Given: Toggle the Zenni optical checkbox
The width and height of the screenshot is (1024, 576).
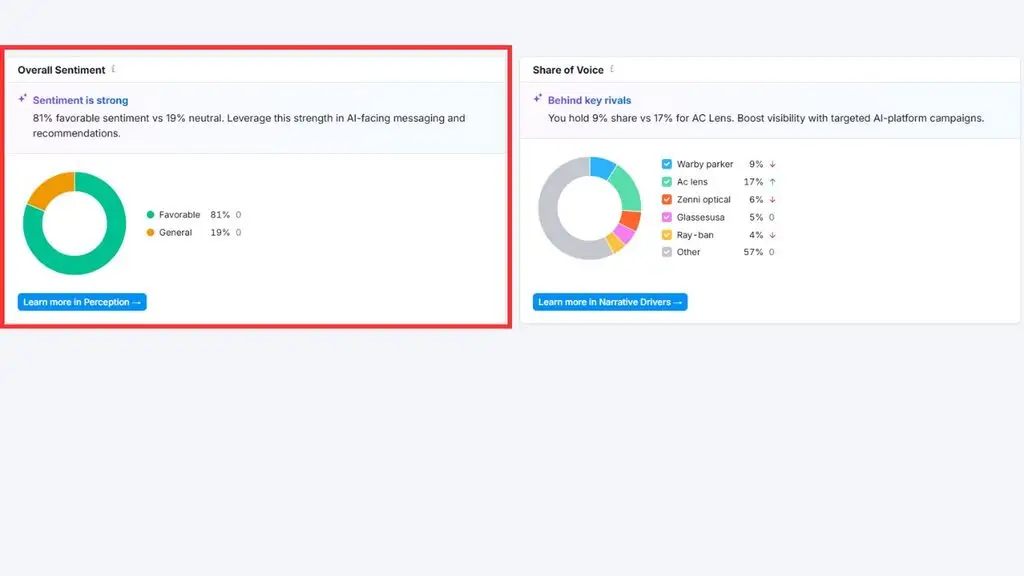Looking at the screenshot, I should click(666, 199).
